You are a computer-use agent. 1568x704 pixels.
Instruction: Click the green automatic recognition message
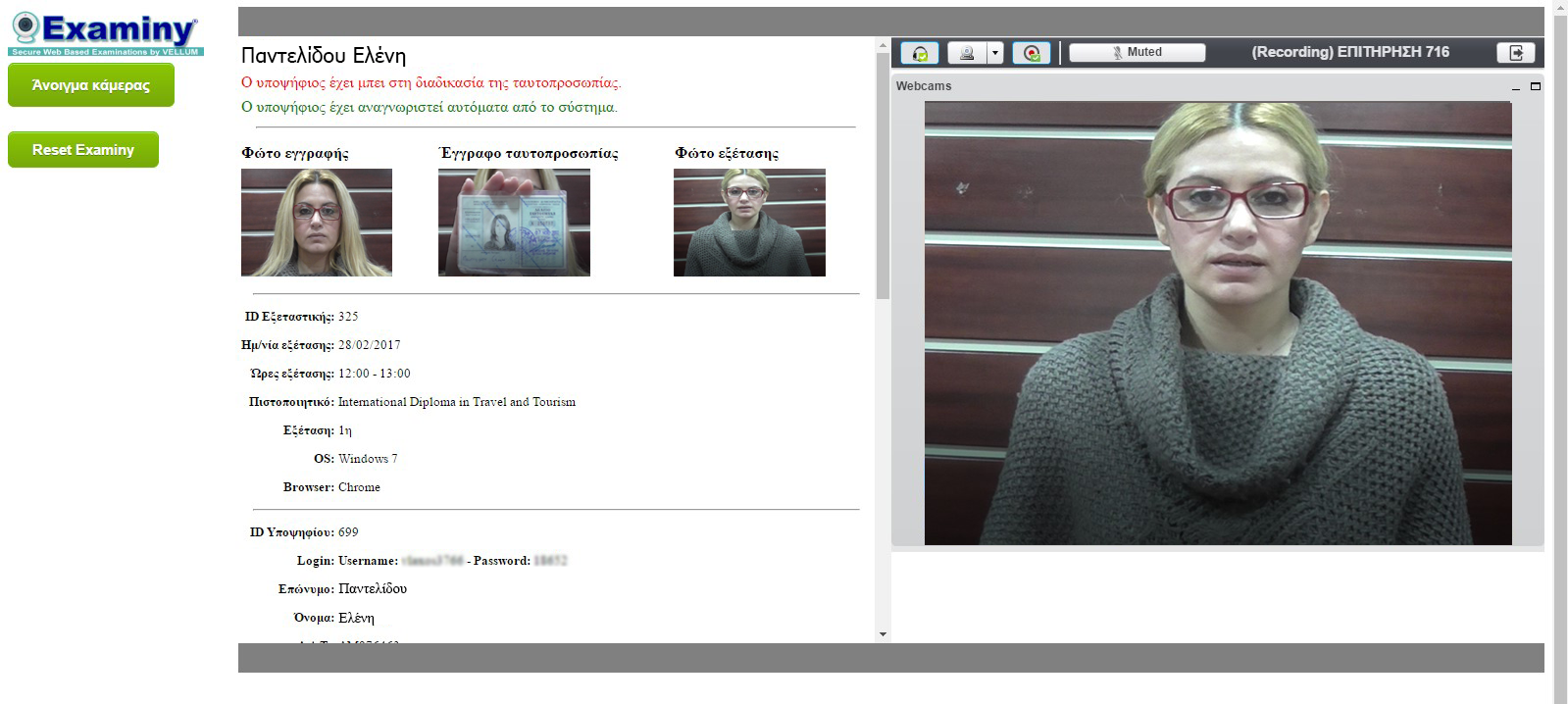[430, 107]
